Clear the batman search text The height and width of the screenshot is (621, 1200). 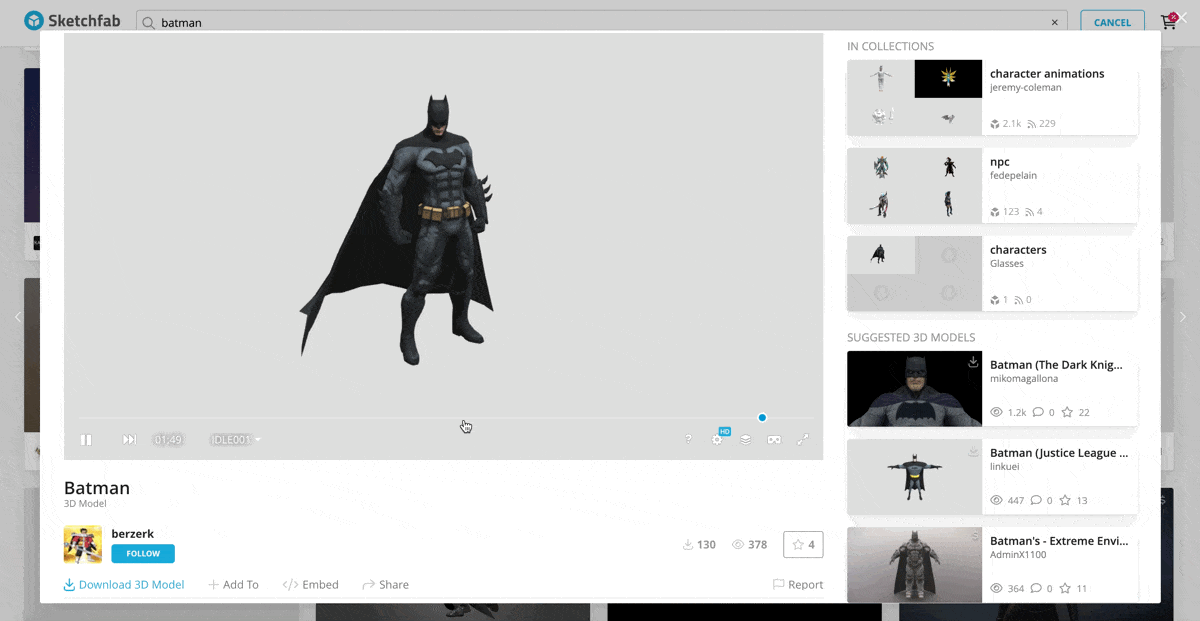click(1054, 22)
